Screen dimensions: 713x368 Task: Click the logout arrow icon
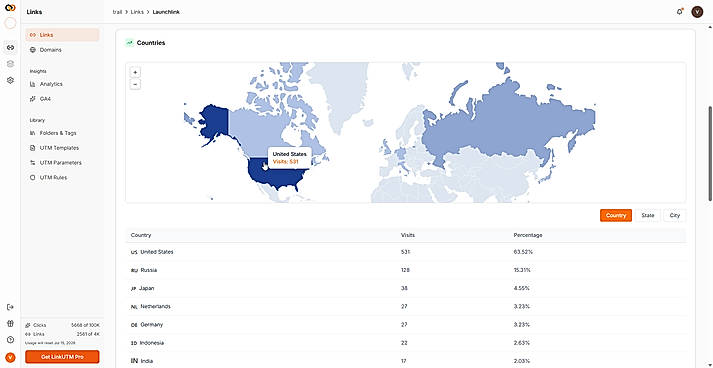tap(10, 307)
